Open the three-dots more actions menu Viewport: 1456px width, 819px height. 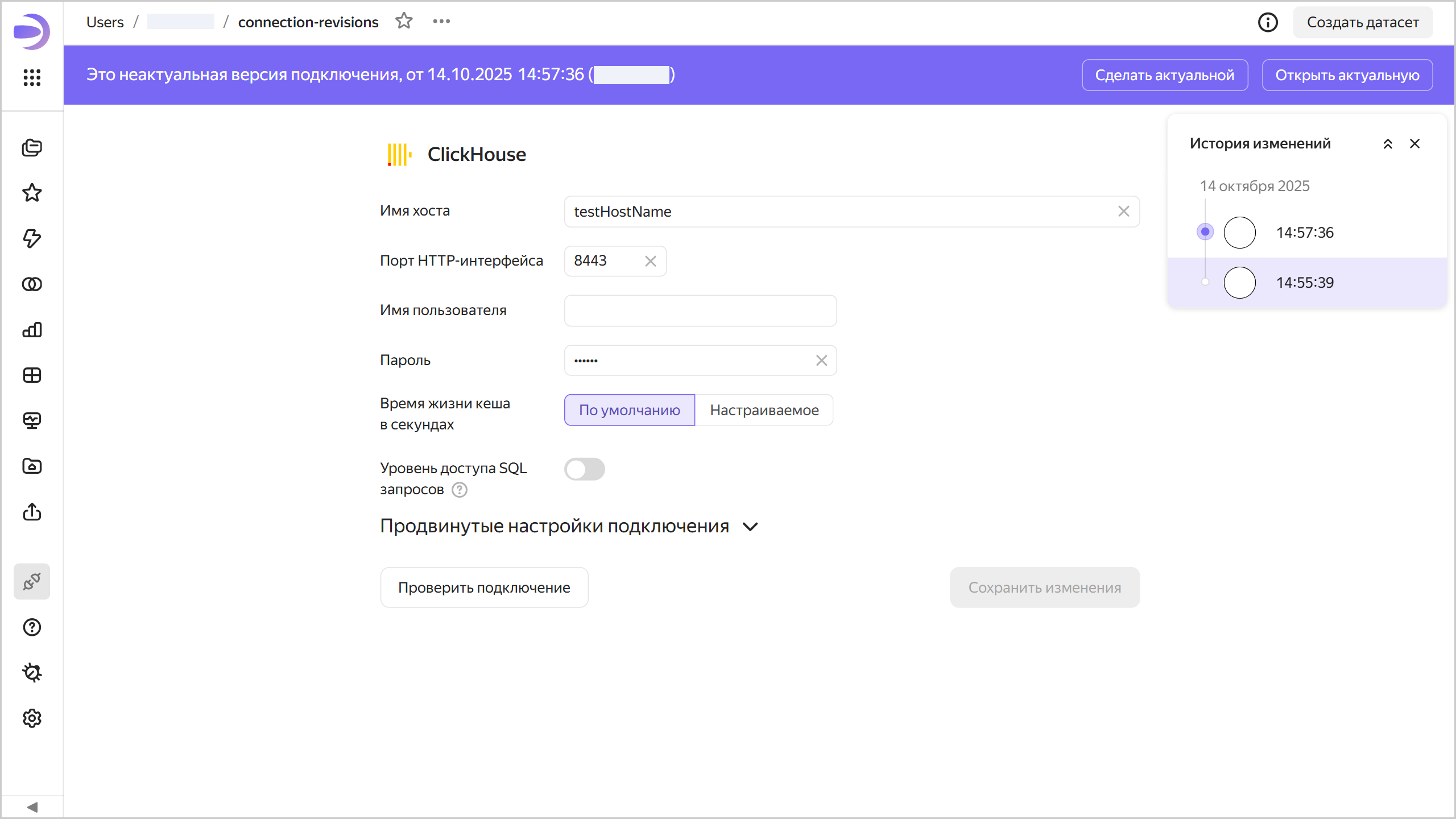[441, 22]
